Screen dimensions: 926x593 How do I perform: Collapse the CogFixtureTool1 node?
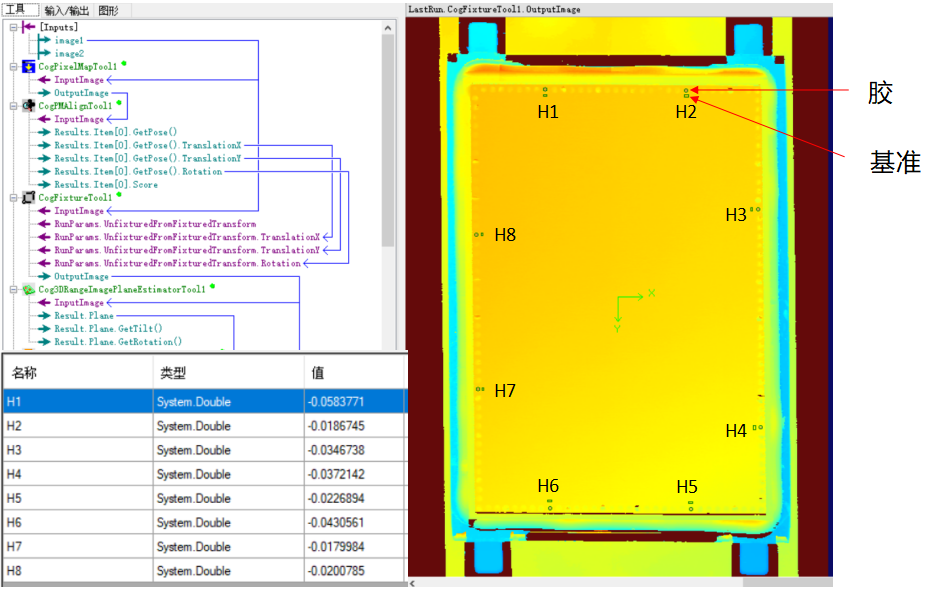pyautogui.click(x=13, y=198)
